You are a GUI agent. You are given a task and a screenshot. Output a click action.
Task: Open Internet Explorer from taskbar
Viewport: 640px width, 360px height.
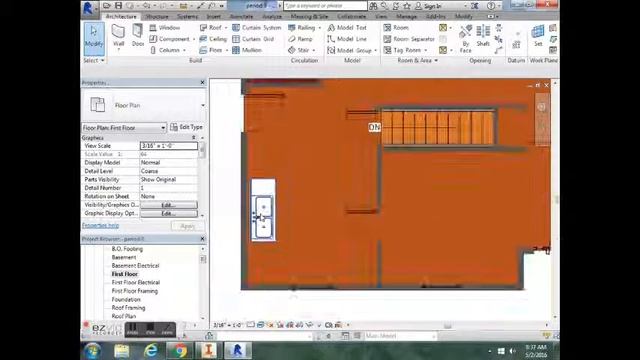[151, 351]
